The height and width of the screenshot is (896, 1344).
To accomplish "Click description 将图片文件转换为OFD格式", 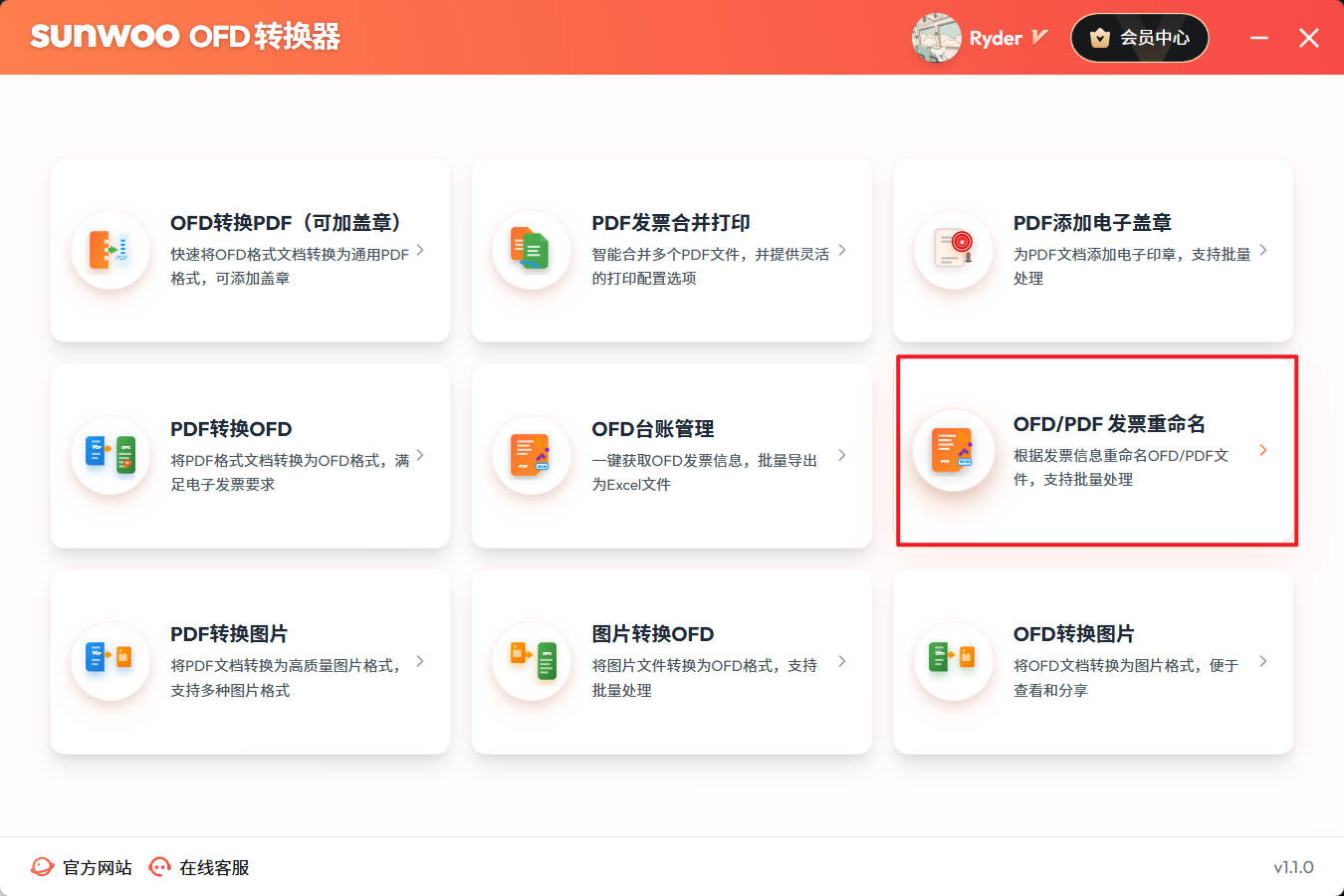I will pyautogui.click(x=704, y=678).
